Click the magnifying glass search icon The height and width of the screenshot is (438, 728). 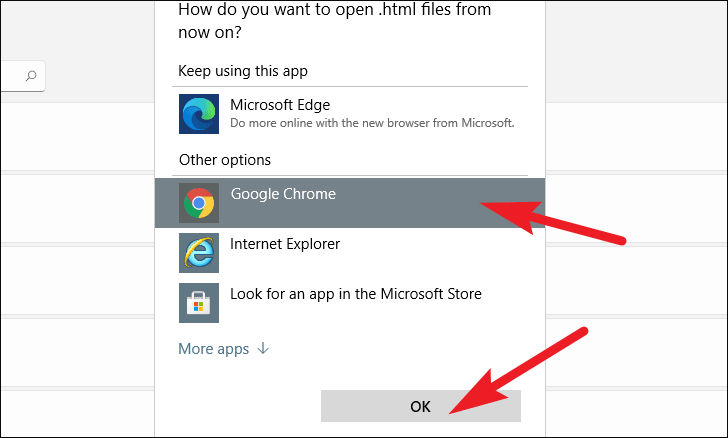click(31, 76)
